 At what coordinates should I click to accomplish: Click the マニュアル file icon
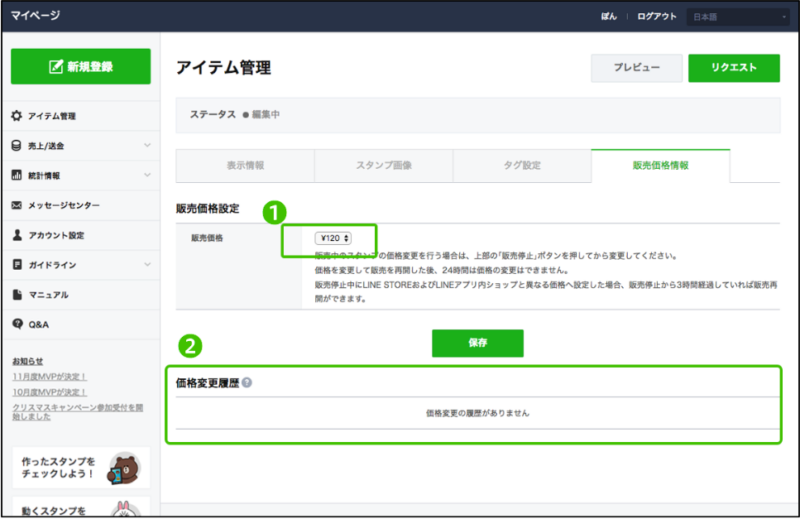point(17,295)
